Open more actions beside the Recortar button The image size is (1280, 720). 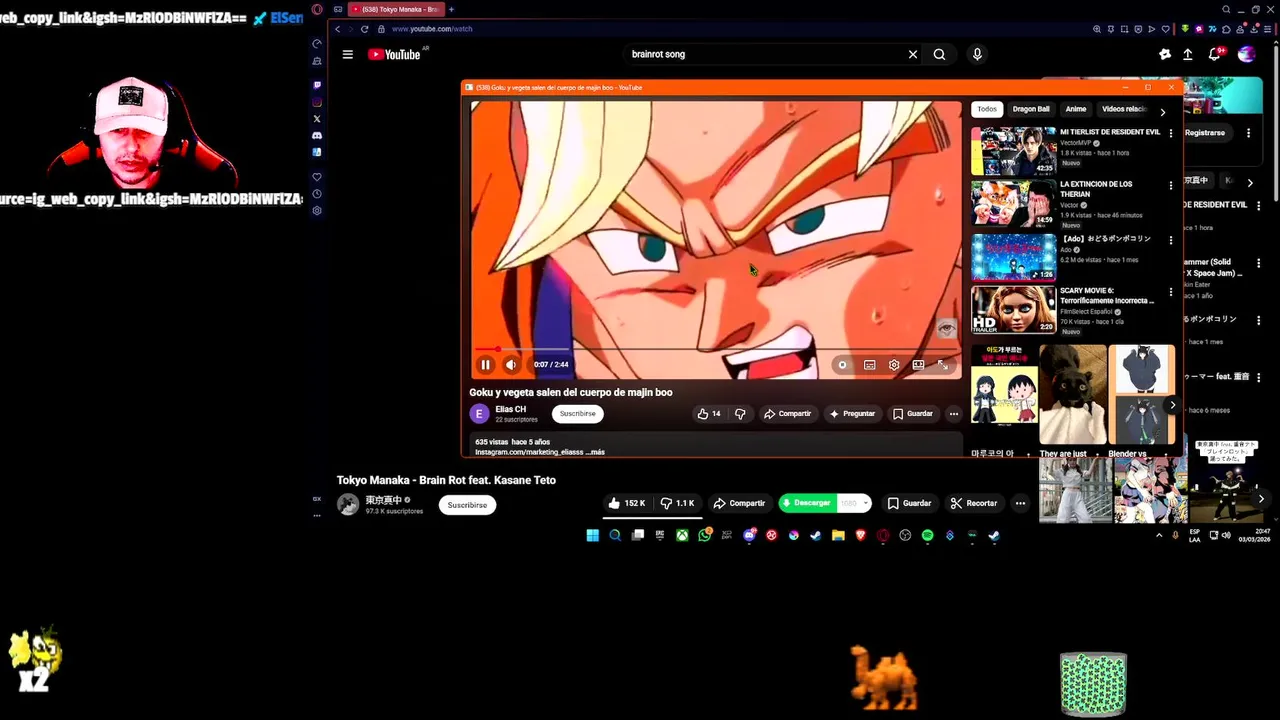(x=1020, y=504)
